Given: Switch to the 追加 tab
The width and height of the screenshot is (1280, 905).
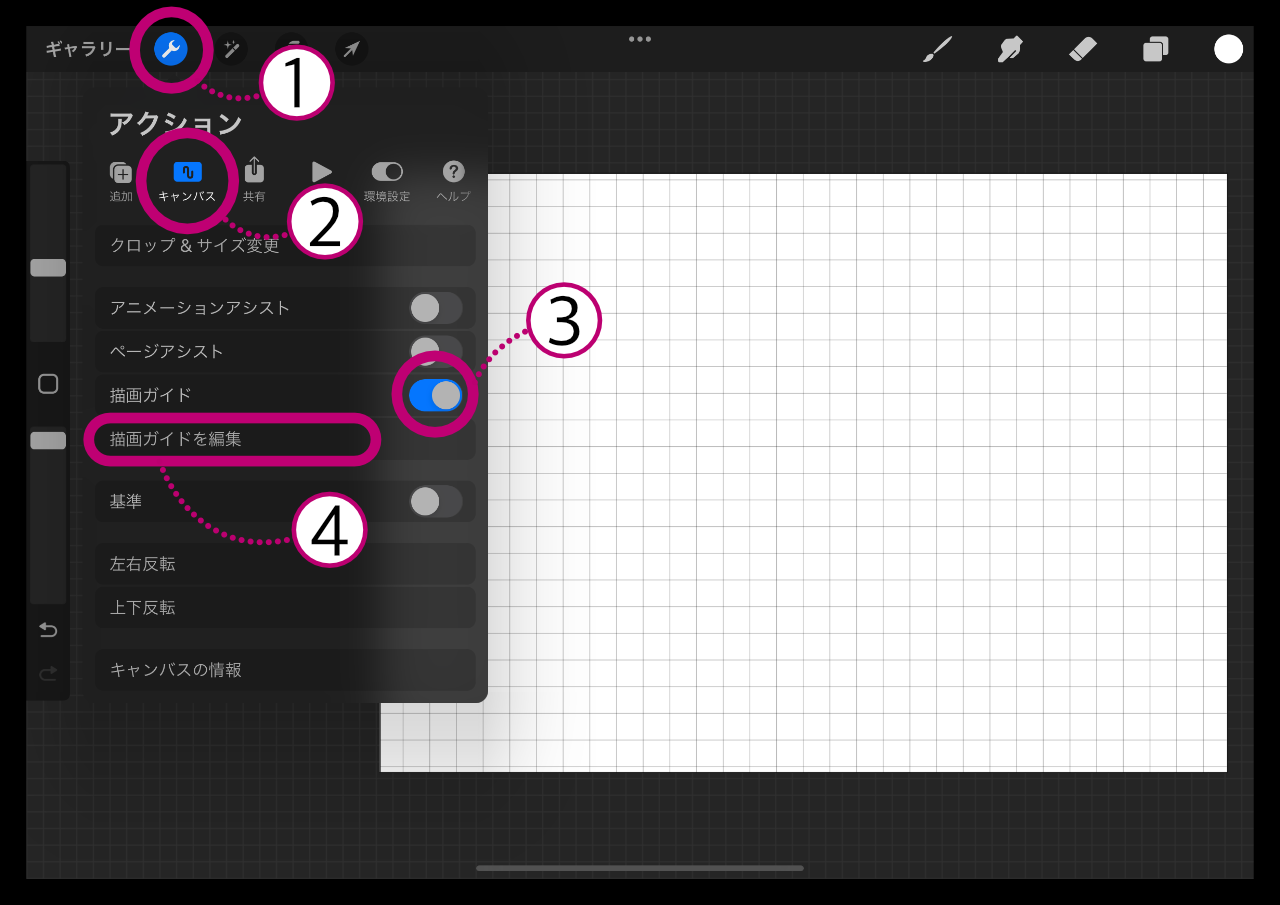Looking at the screenshot, I should [121, 181].
